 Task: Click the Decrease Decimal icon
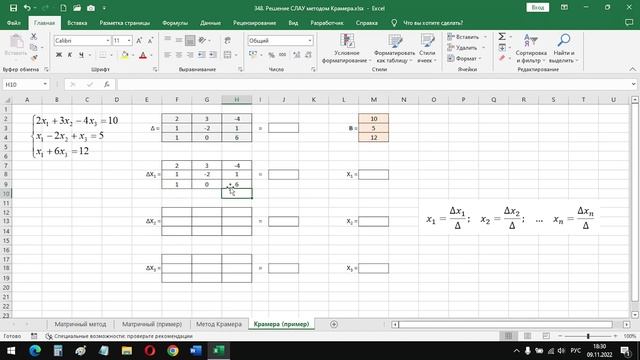[308, 55]
